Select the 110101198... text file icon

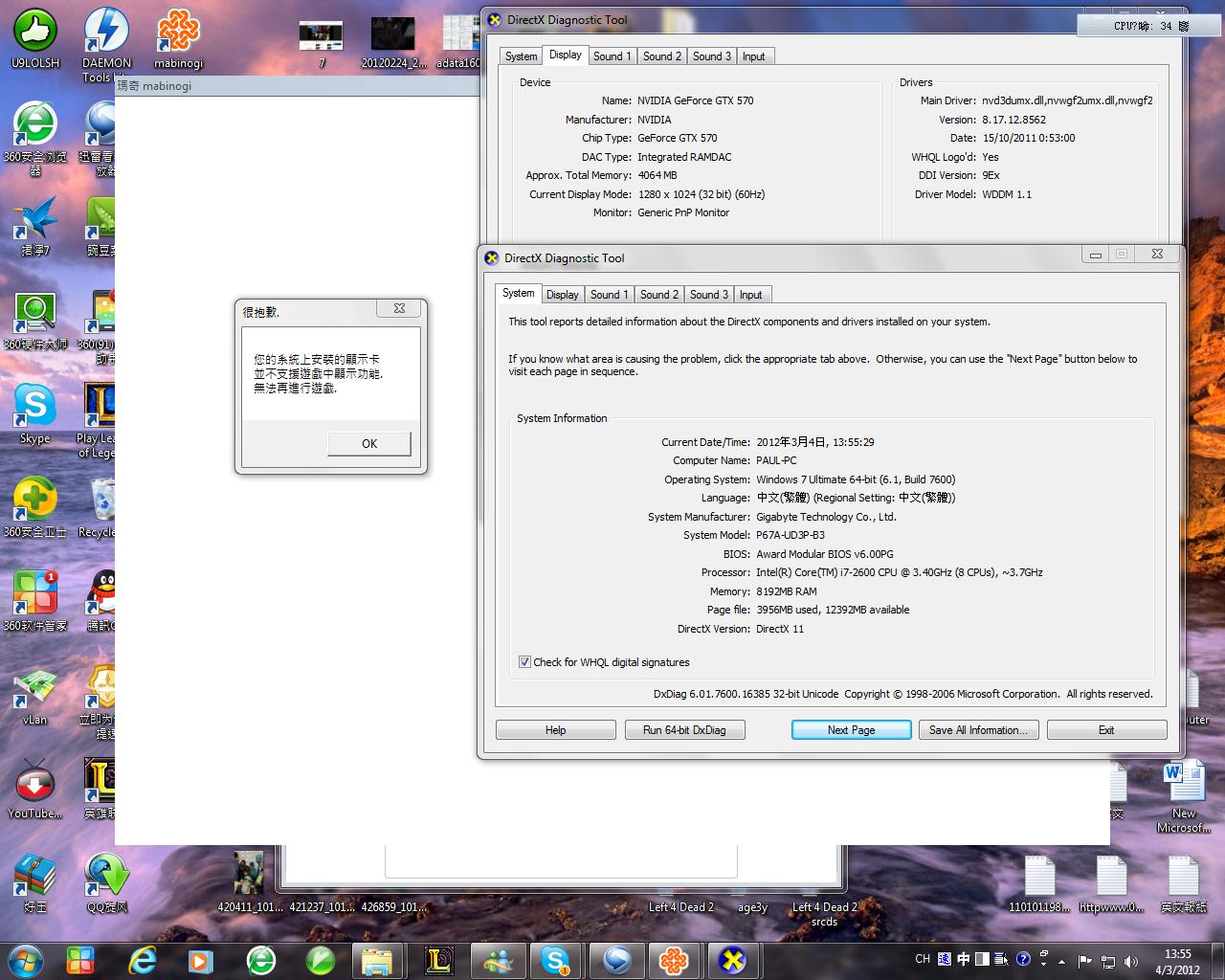click(1039, 883)
